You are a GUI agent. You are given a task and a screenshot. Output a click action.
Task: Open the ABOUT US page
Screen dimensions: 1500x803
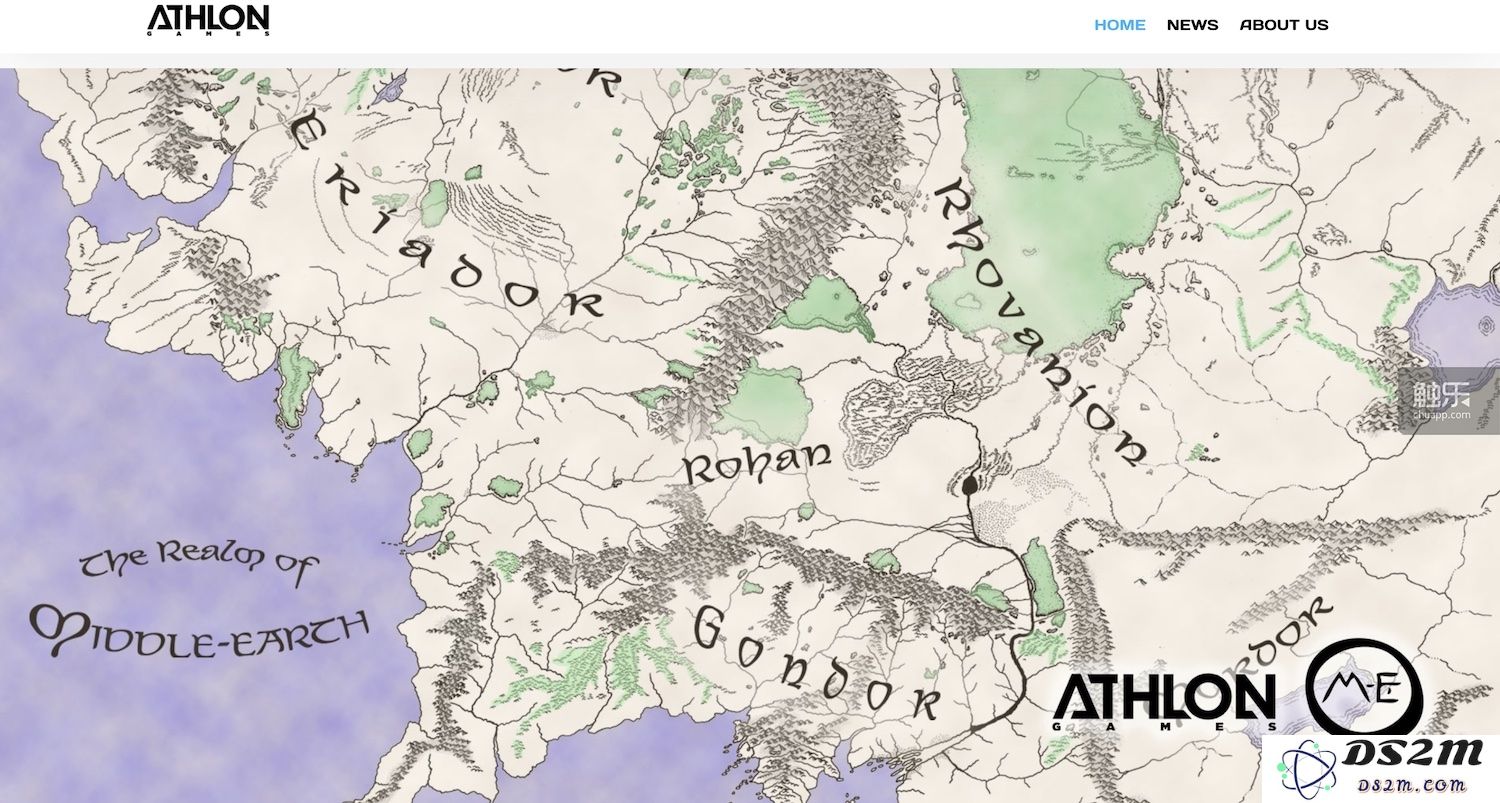pyautogui.click(x=1284, y=25)
